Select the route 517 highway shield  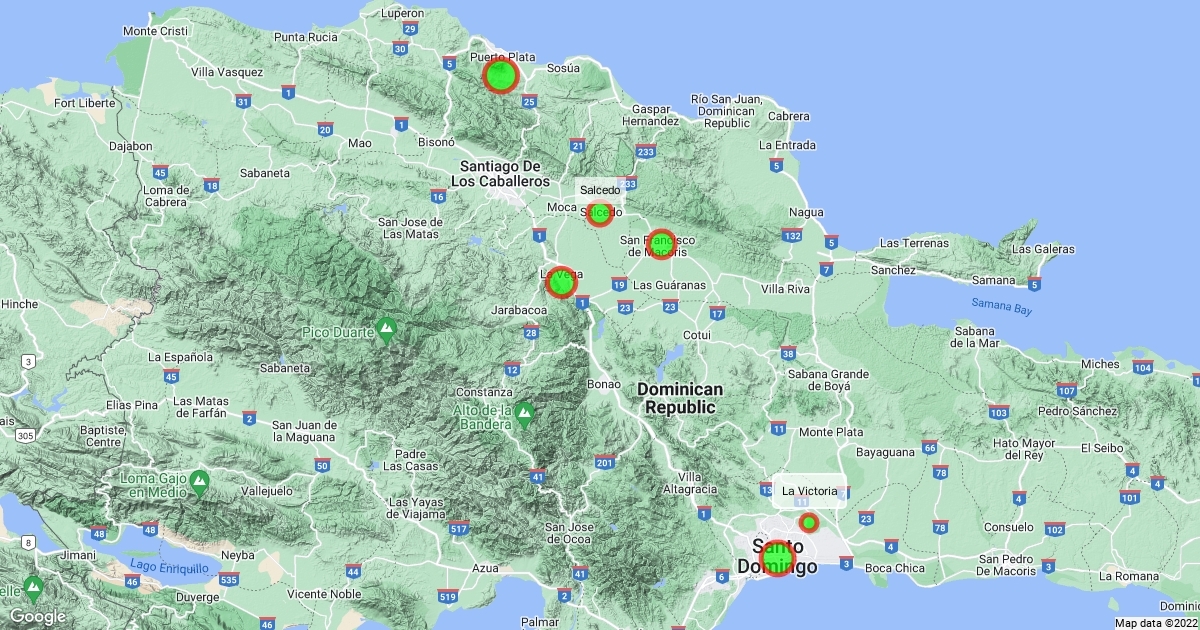tap(460, 528)
